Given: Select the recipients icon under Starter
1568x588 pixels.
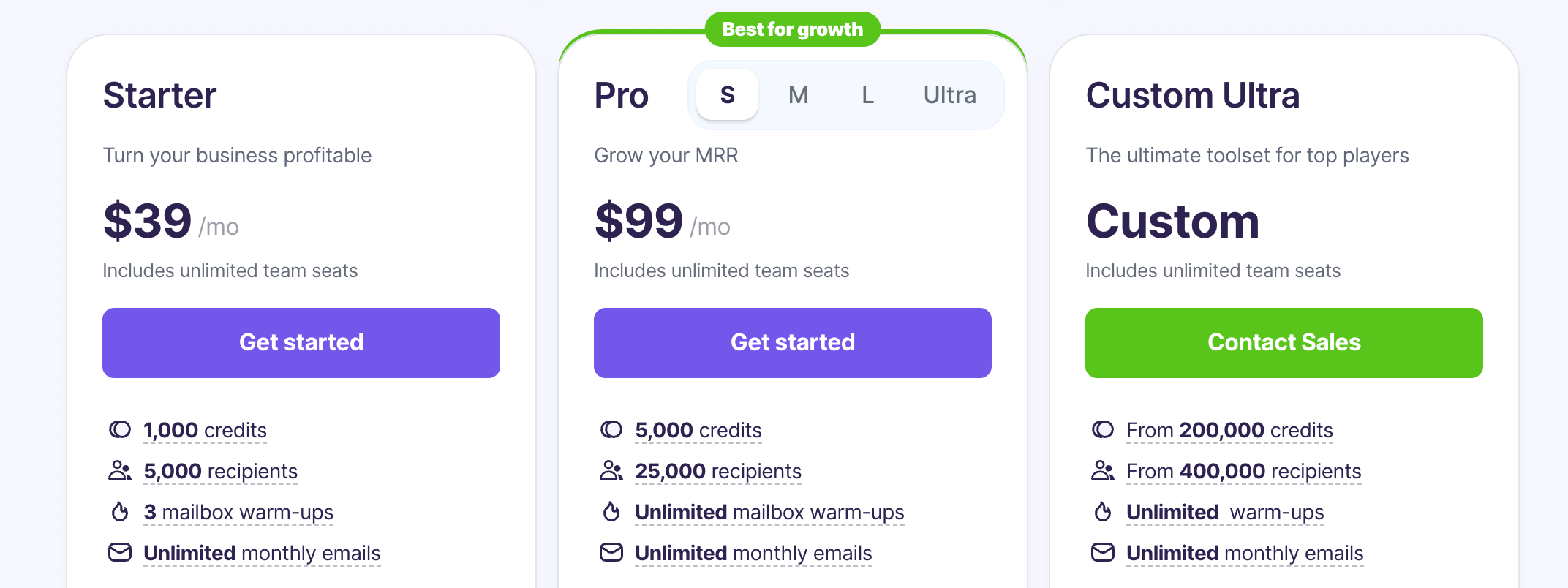Looking at the screenshot, I should click(120, 471).
